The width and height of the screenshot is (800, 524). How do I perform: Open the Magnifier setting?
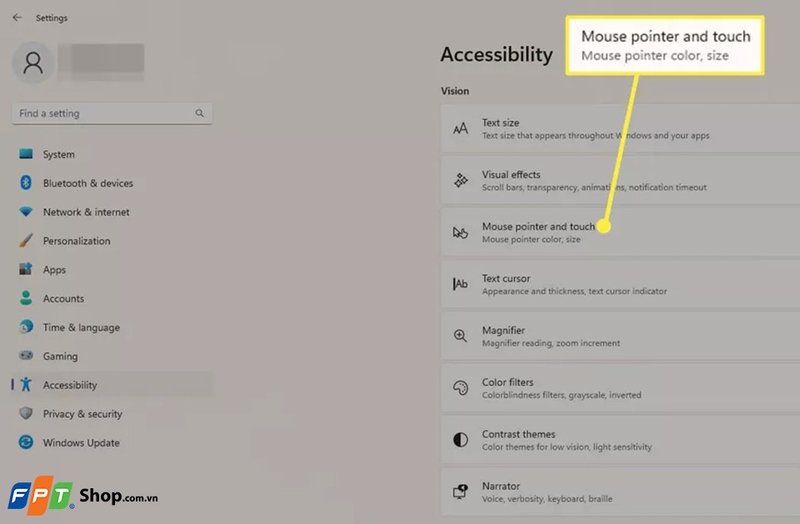(x=620, y=336)
